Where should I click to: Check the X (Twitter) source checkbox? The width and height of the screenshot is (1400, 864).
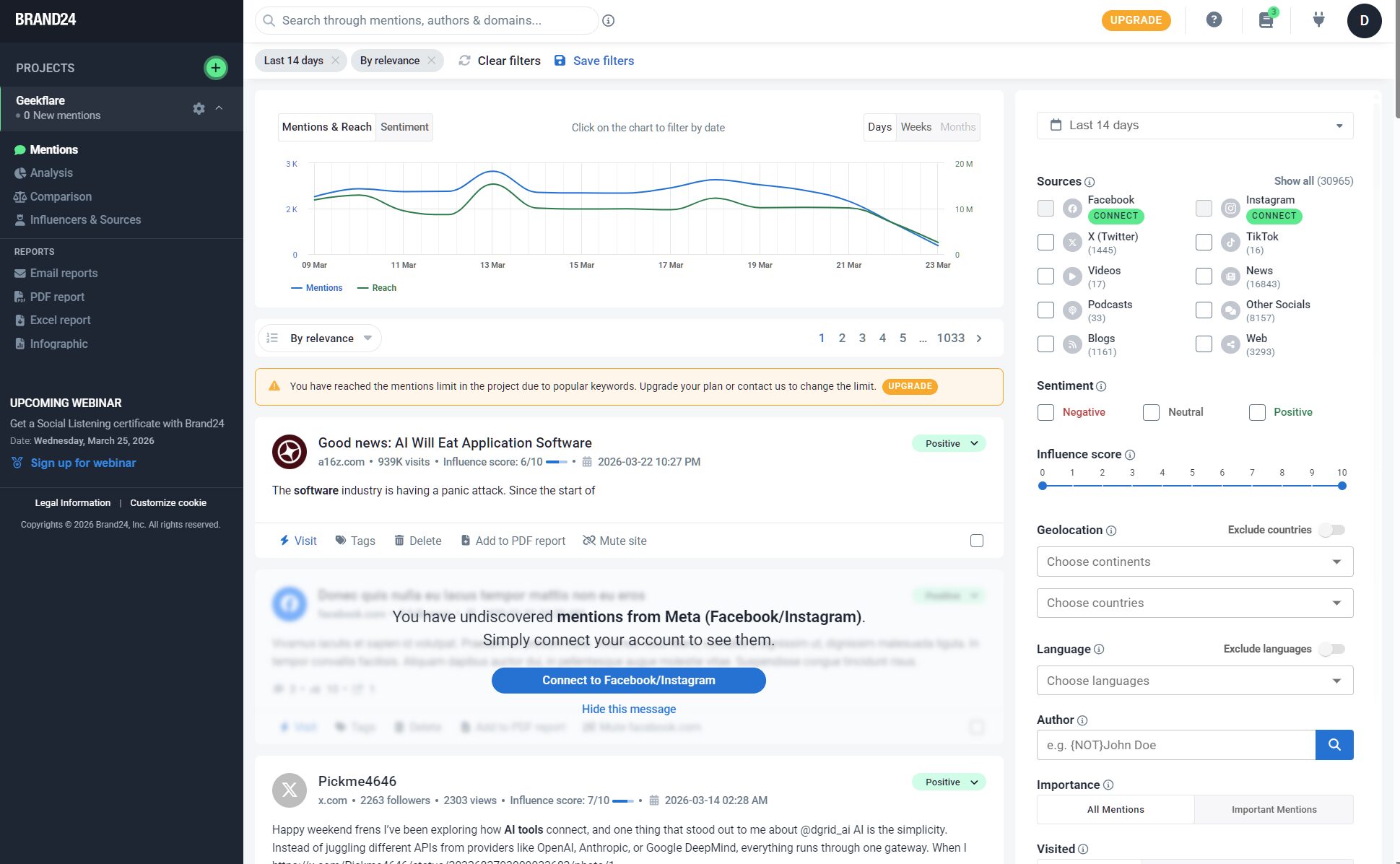click(x=1045, y=243)
